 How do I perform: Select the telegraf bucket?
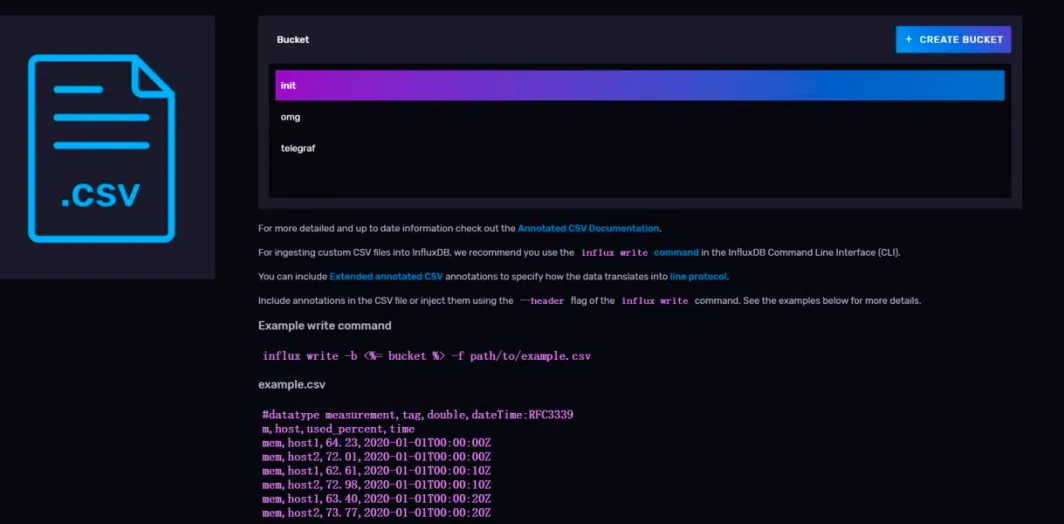click(x=298, y=148)
